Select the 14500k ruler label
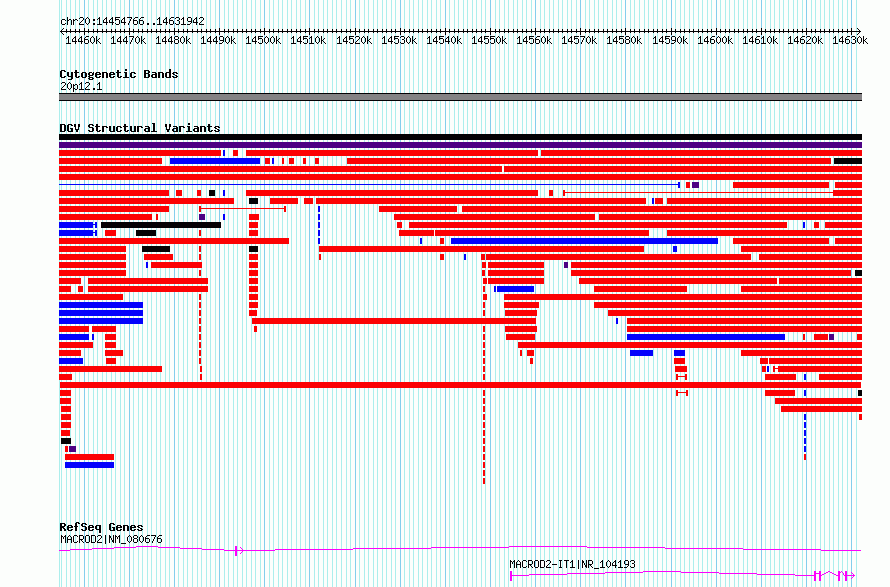 coord(263,40)
